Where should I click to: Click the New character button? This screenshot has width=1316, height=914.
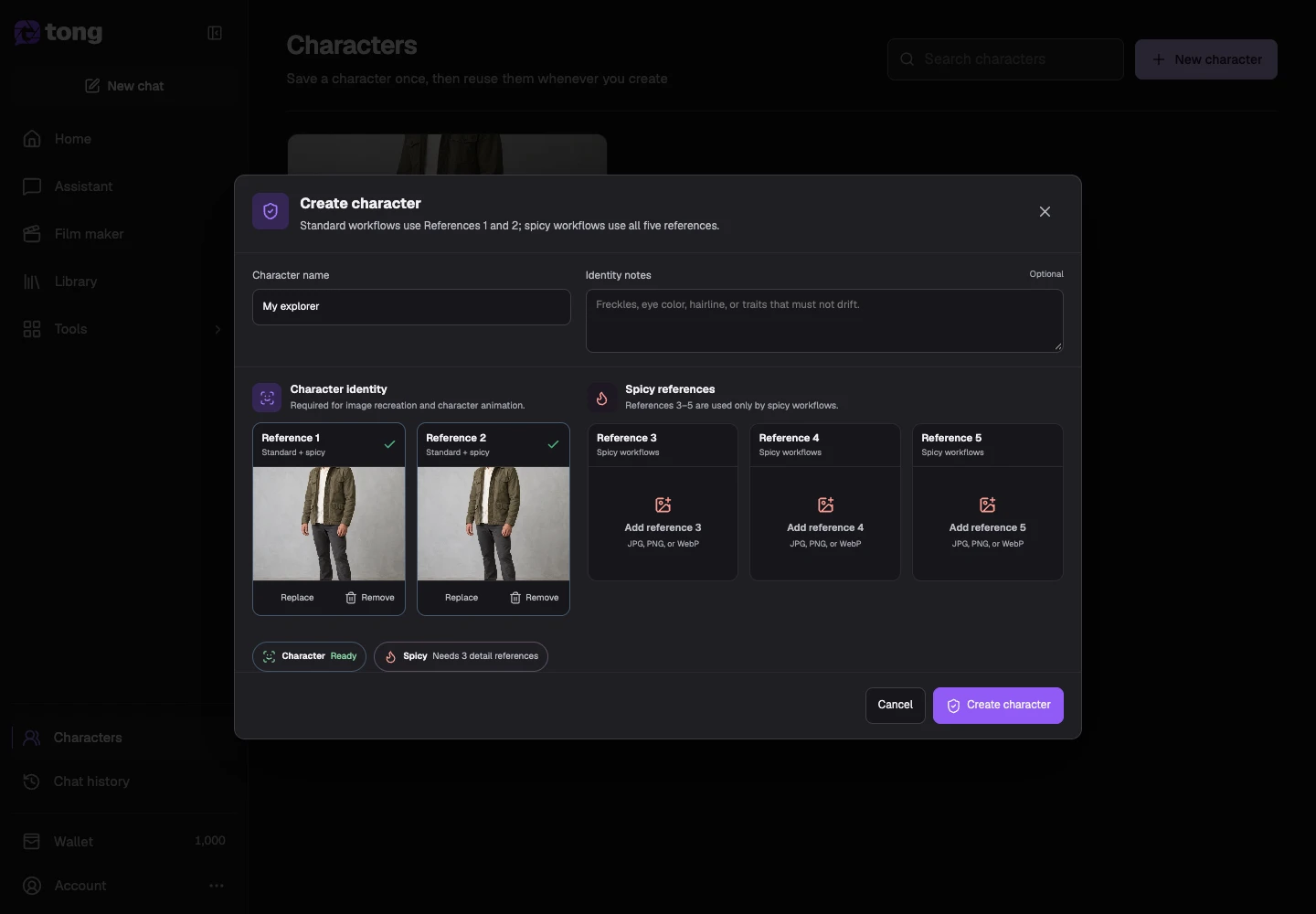[x=1206, y=59]
